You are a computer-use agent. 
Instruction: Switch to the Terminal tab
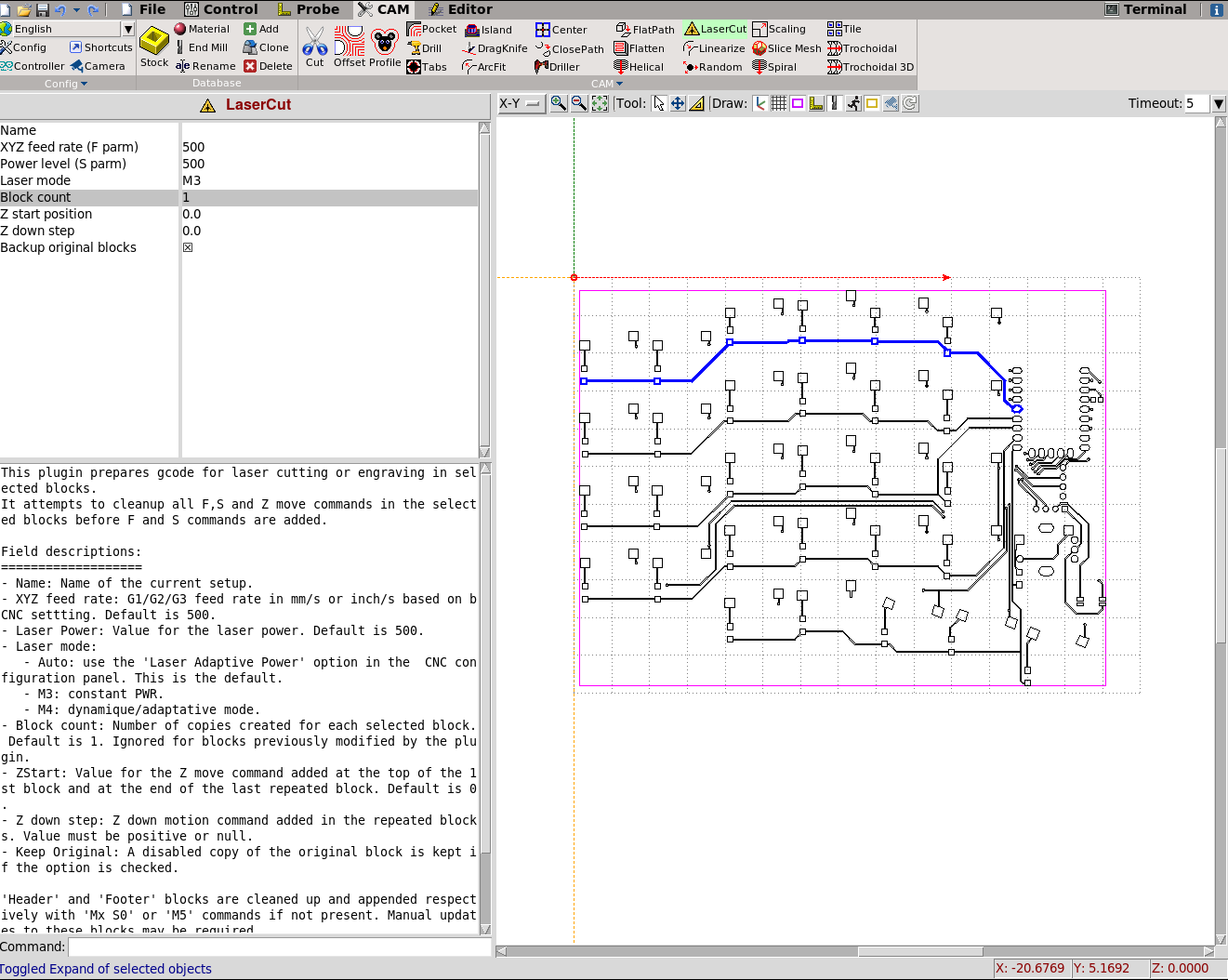[x=1145, y=9]
